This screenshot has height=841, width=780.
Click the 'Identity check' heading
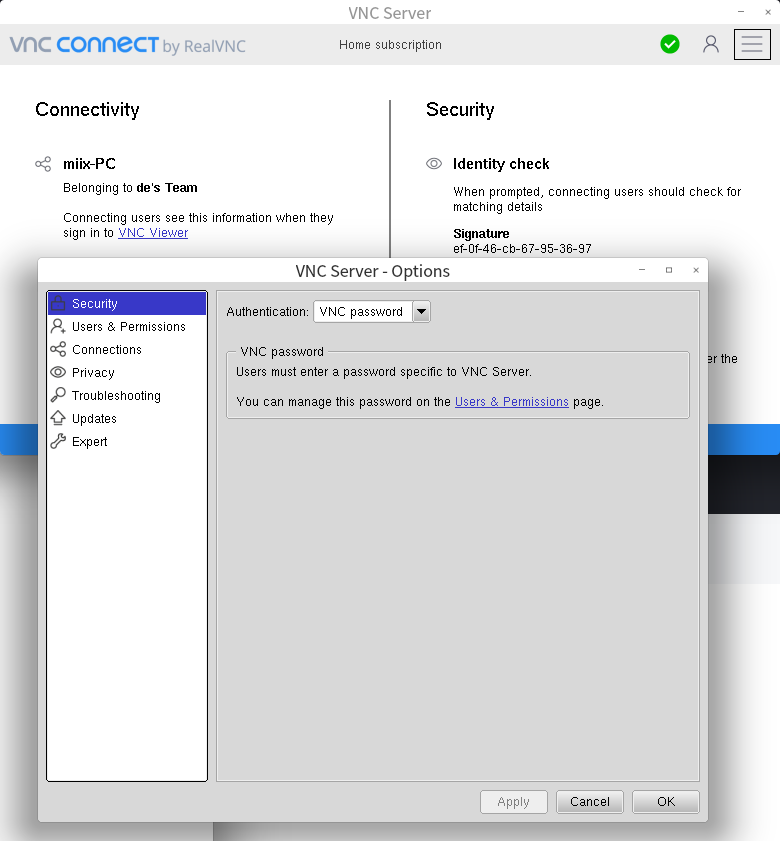pyautogui.click(x=501, y=164)
